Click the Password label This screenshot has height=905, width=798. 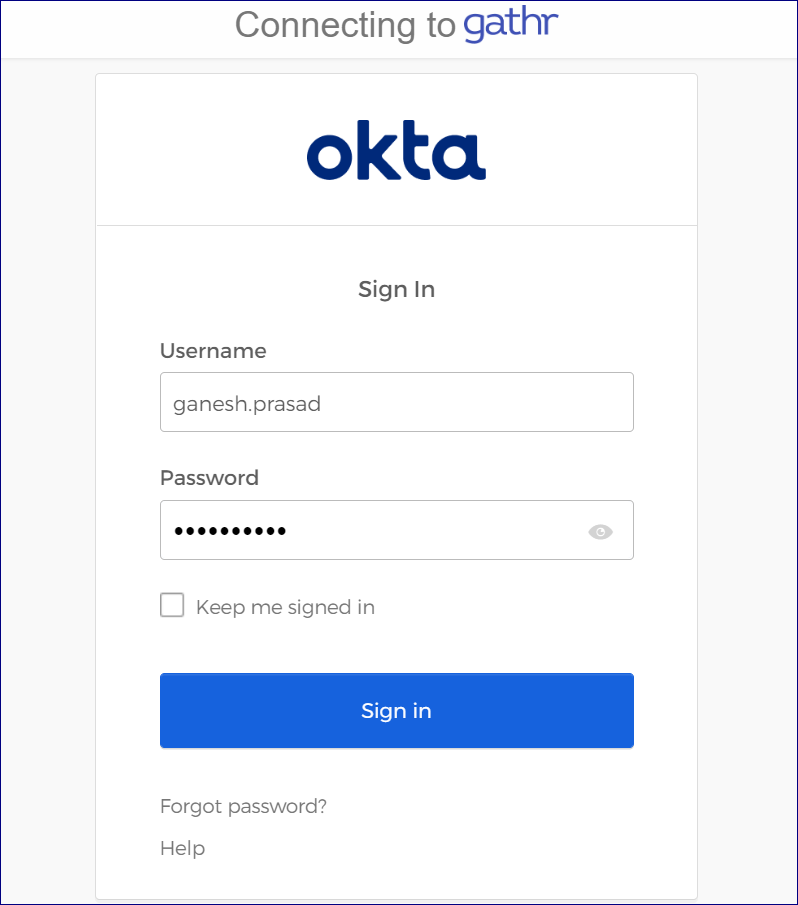(x=209, y=478)
